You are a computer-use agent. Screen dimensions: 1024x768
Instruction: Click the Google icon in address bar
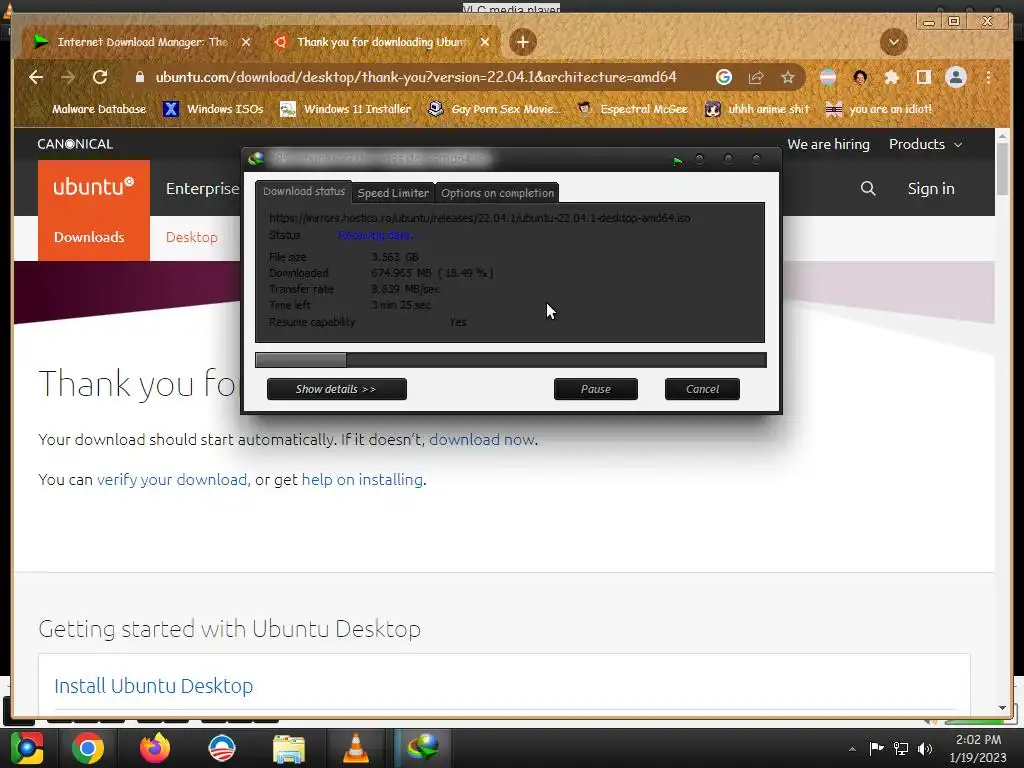point(724,77)
